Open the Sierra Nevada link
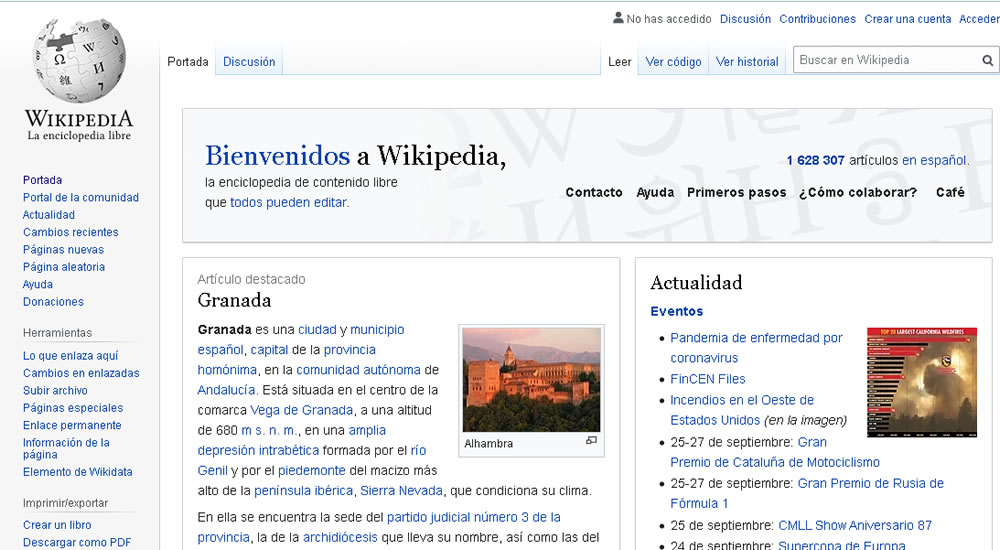The image size is (1000, 550). (401, 491)
